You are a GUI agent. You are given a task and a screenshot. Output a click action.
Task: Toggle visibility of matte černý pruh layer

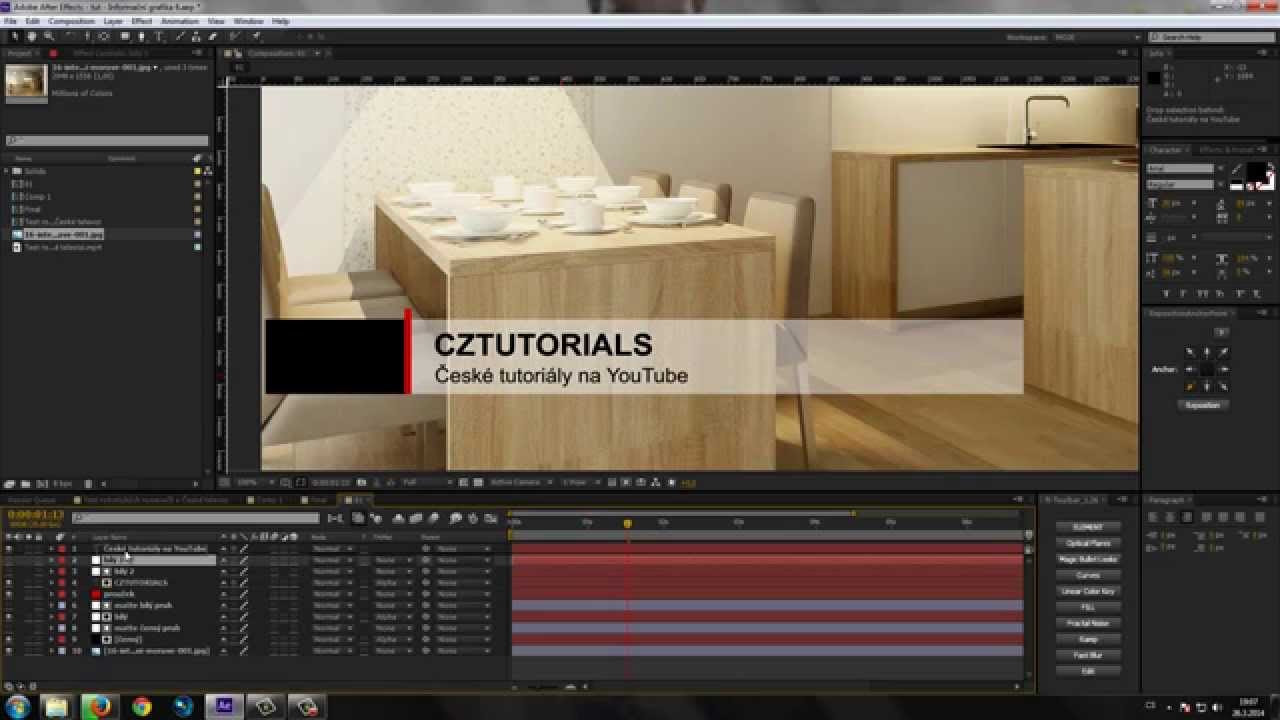(x=9, y=627)
